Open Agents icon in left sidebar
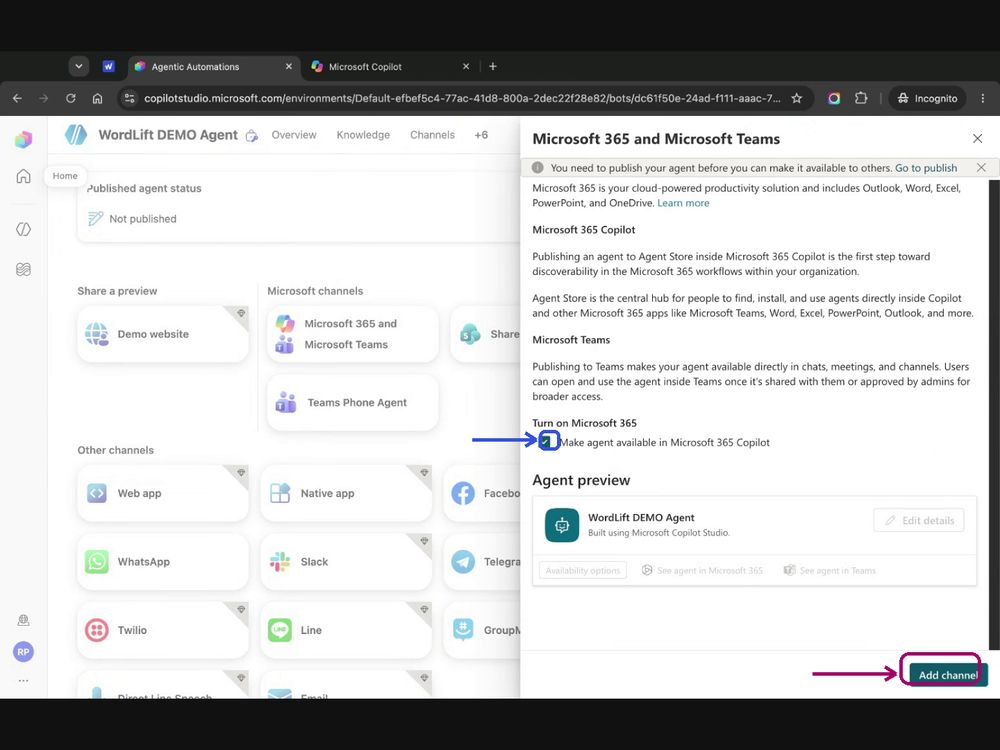 [x=23, y=229]
